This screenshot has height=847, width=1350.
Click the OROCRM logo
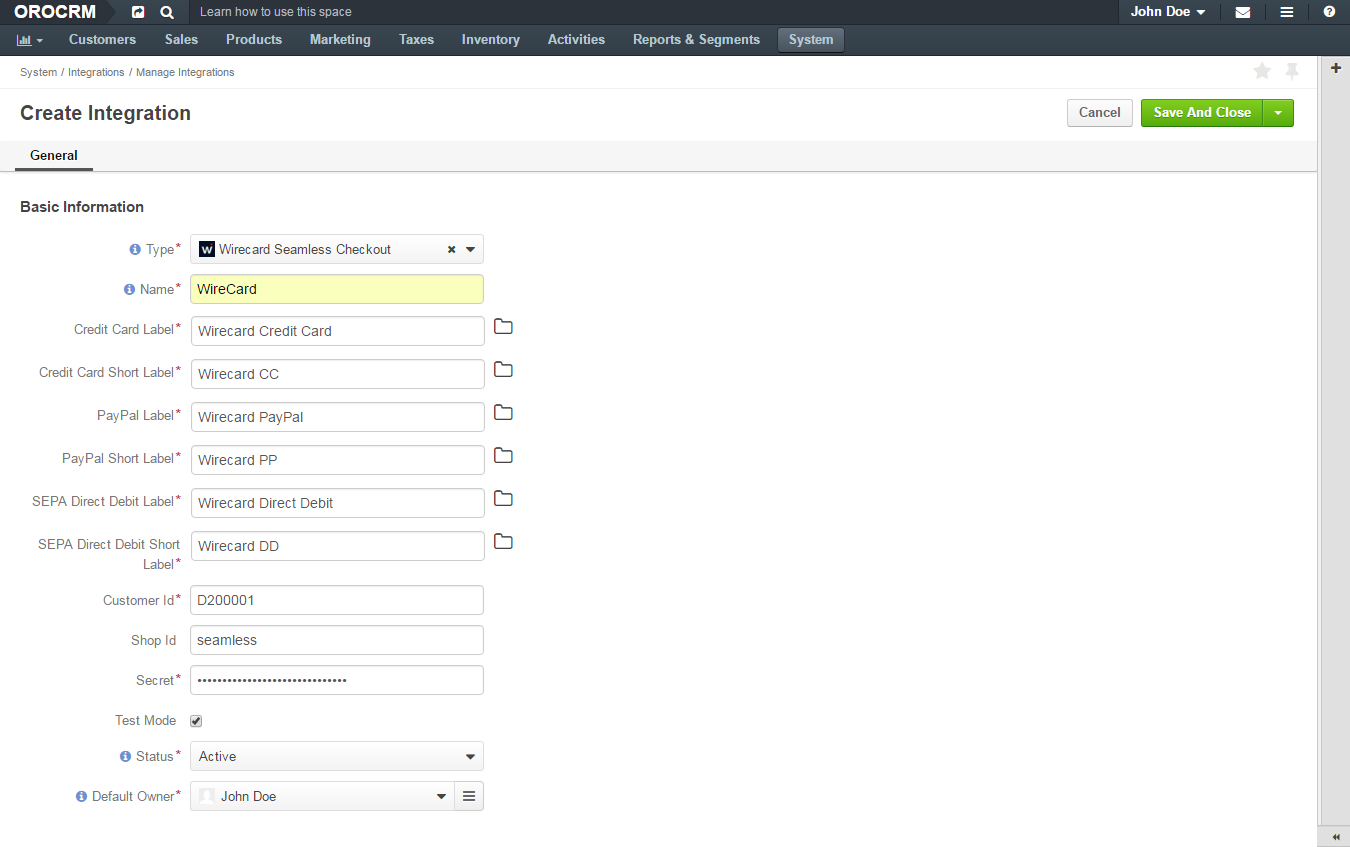click(x=55, y=12)
